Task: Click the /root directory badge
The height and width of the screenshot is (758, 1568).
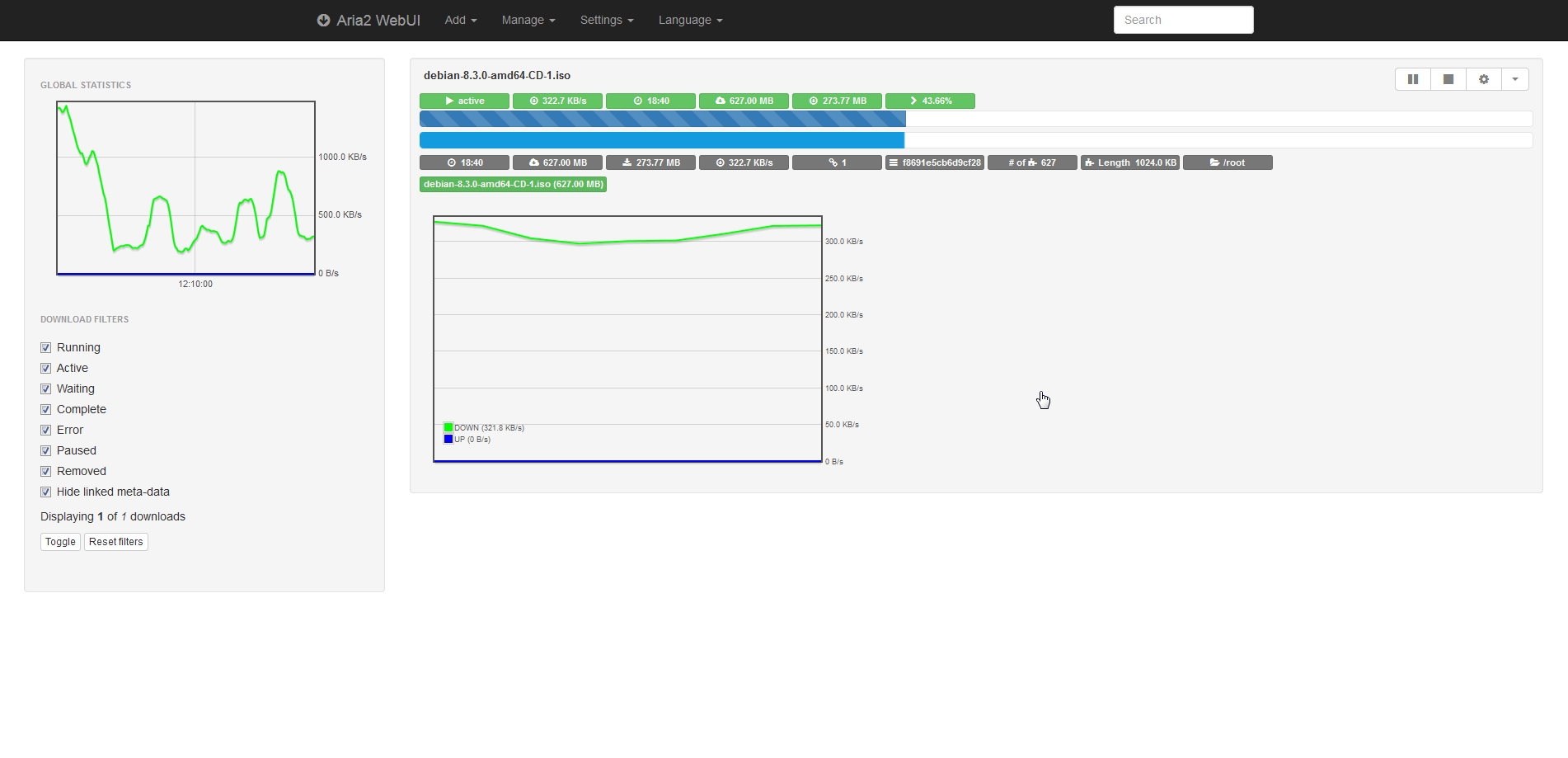Action: click(1228, 162)
